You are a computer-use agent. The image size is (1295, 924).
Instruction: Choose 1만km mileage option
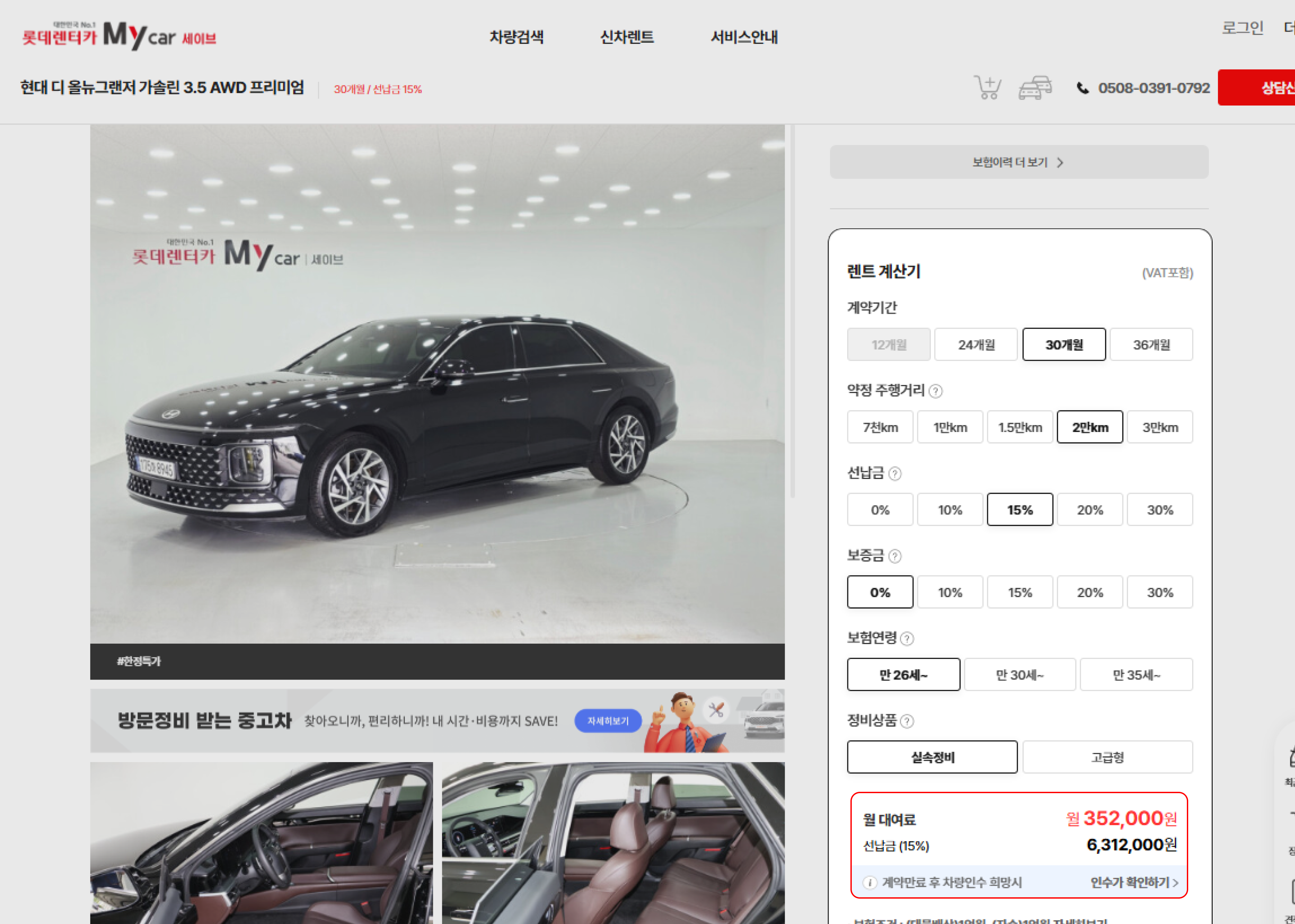pos(950,427)
